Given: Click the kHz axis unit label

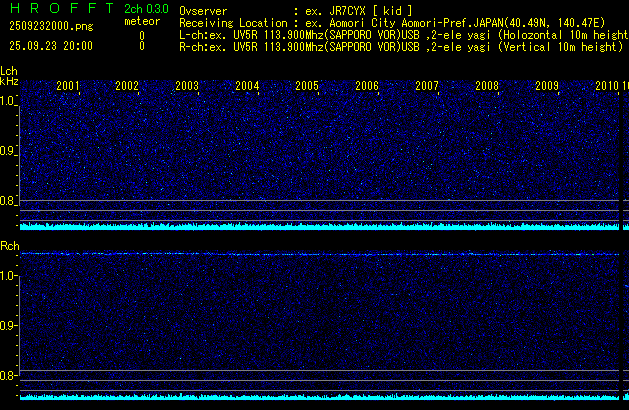Looking at the screenshot, I should (9, 84).
